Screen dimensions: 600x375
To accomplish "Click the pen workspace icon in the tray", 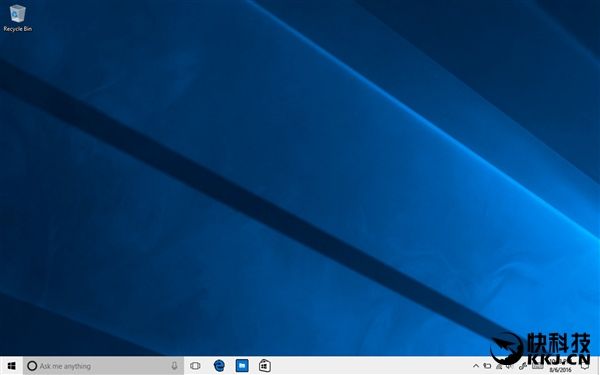I will pos(523,367).
